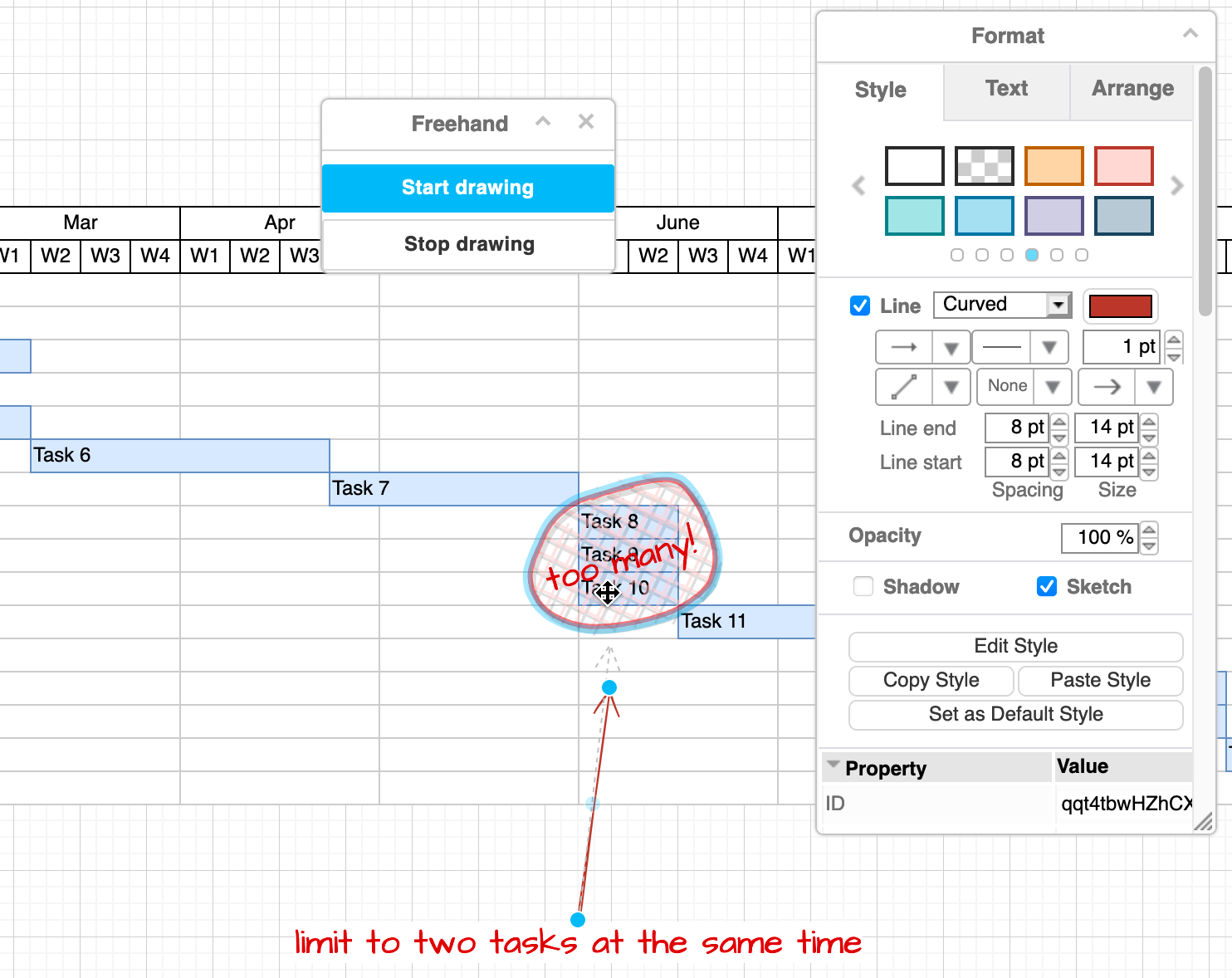Click the left arrow to see previous style presets

(858, 186)
